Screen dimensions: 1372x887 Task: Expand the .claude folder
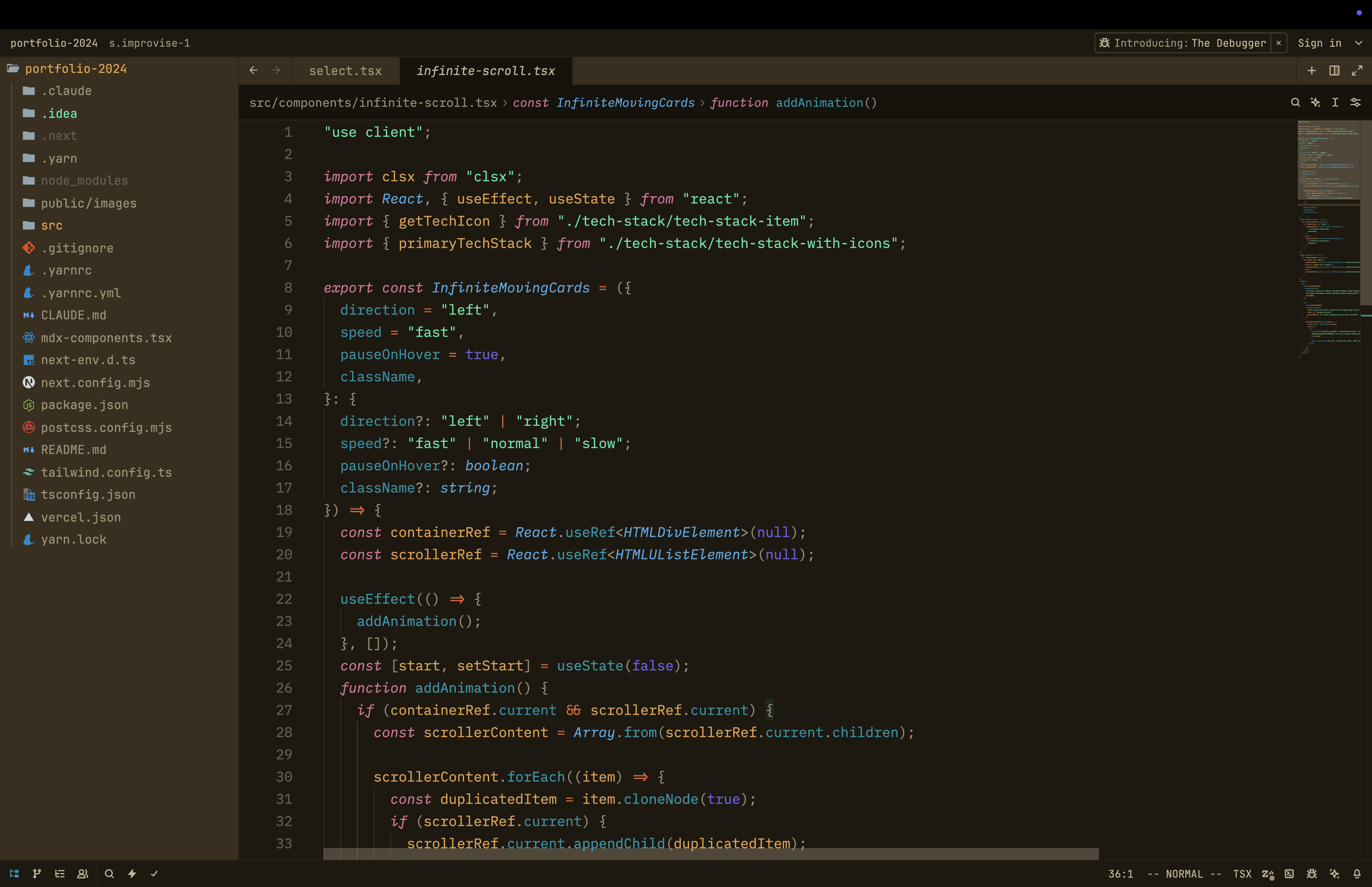click(119, 91)
